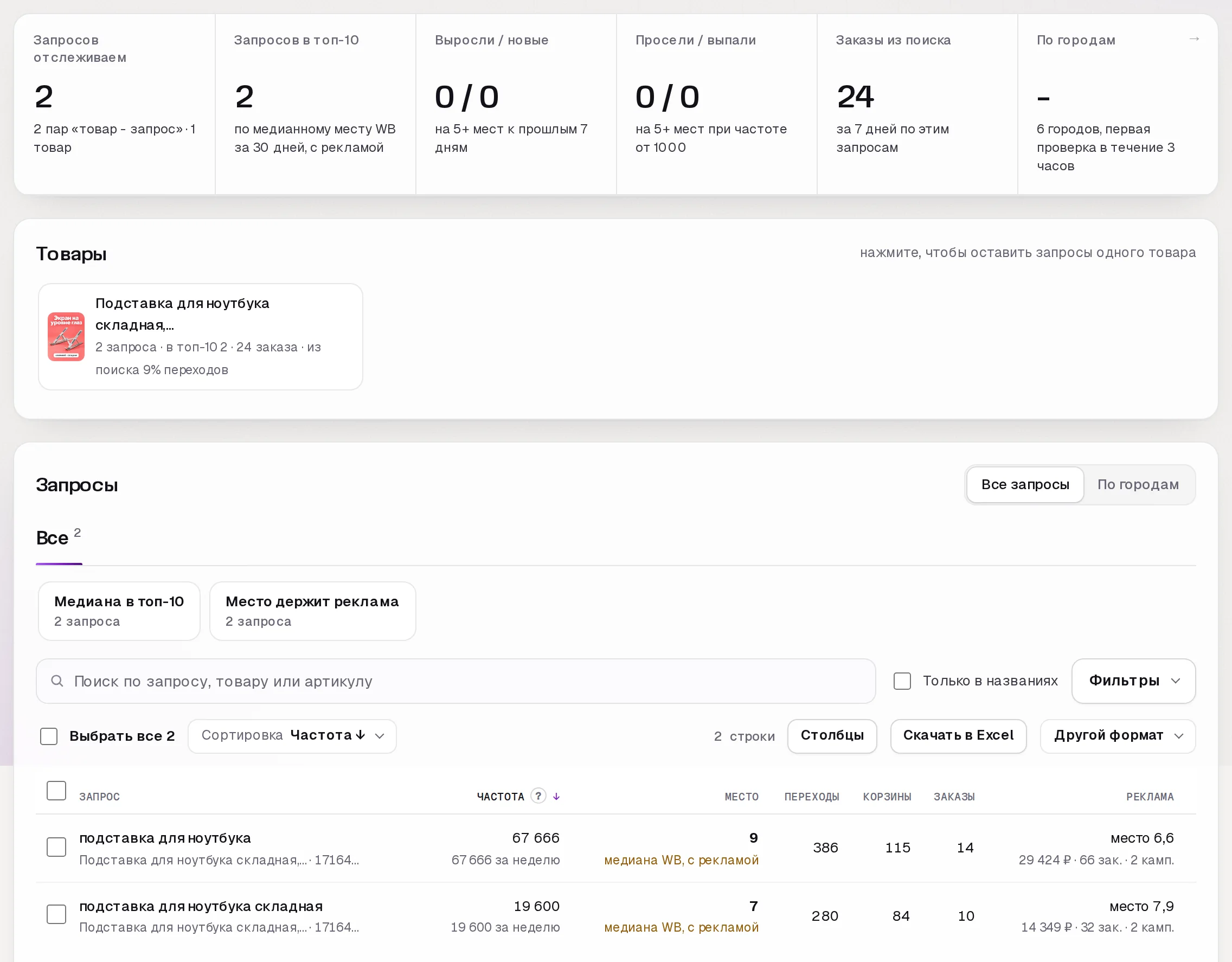Click Скачать в Excel button
The image size is (1232, 962).
(x=958, y=736)
